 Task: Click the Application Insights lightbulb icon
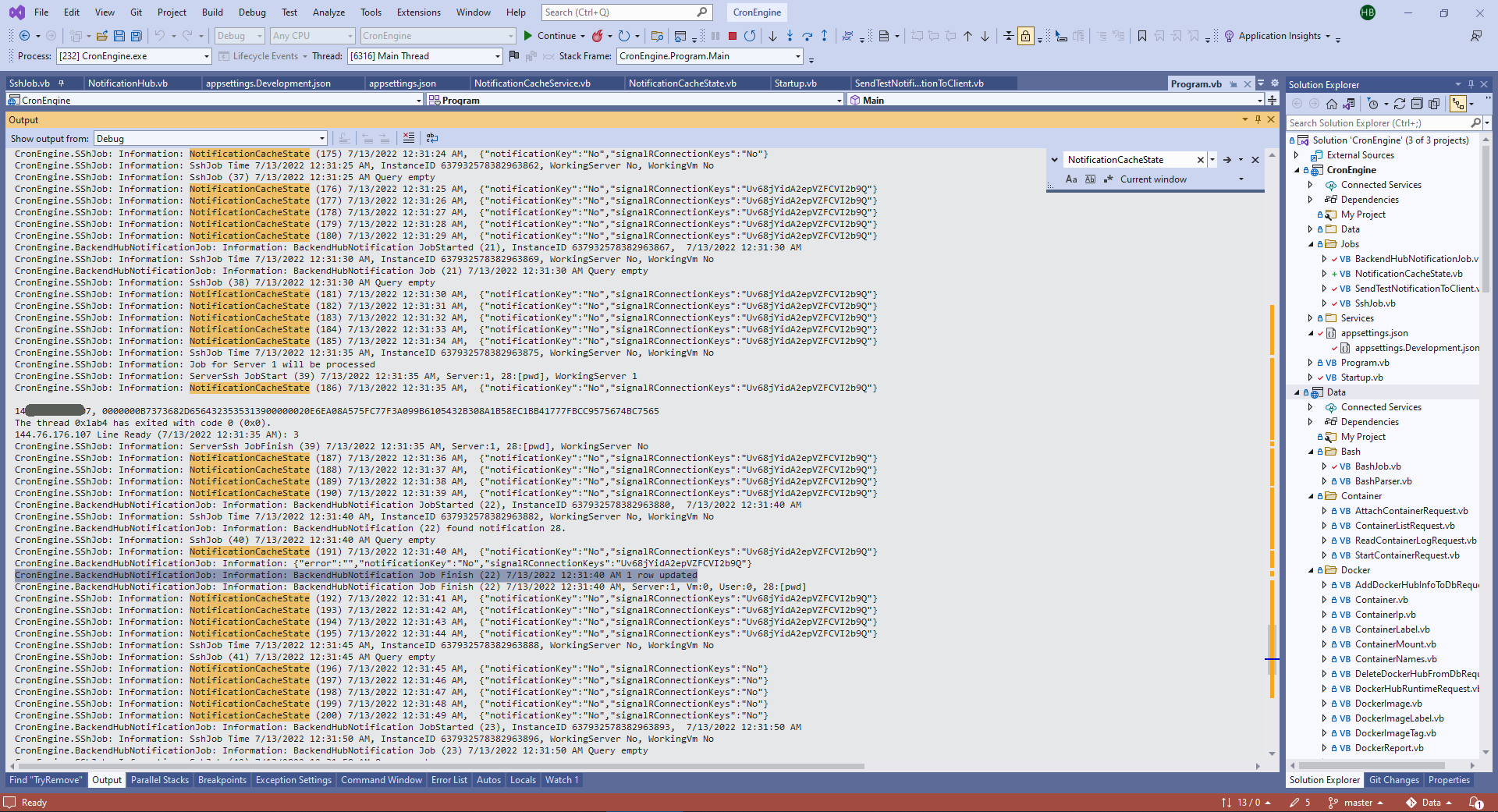pyautogui.click(x=1229, y=36)
